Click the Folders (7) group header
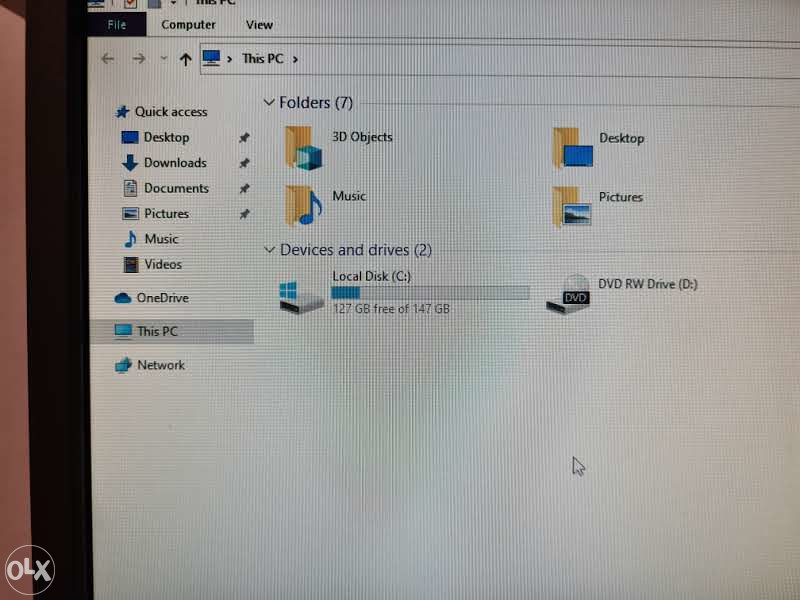 [x=316, y=103]
